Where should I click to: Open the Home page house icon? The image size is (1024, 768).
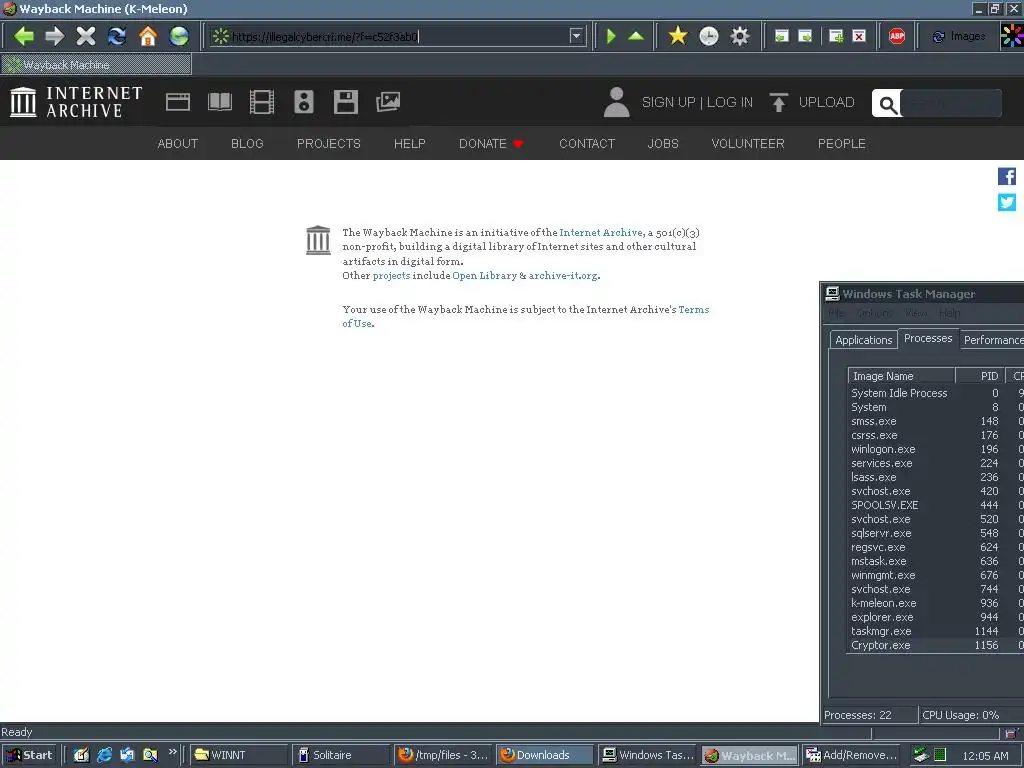pos(148,36)
